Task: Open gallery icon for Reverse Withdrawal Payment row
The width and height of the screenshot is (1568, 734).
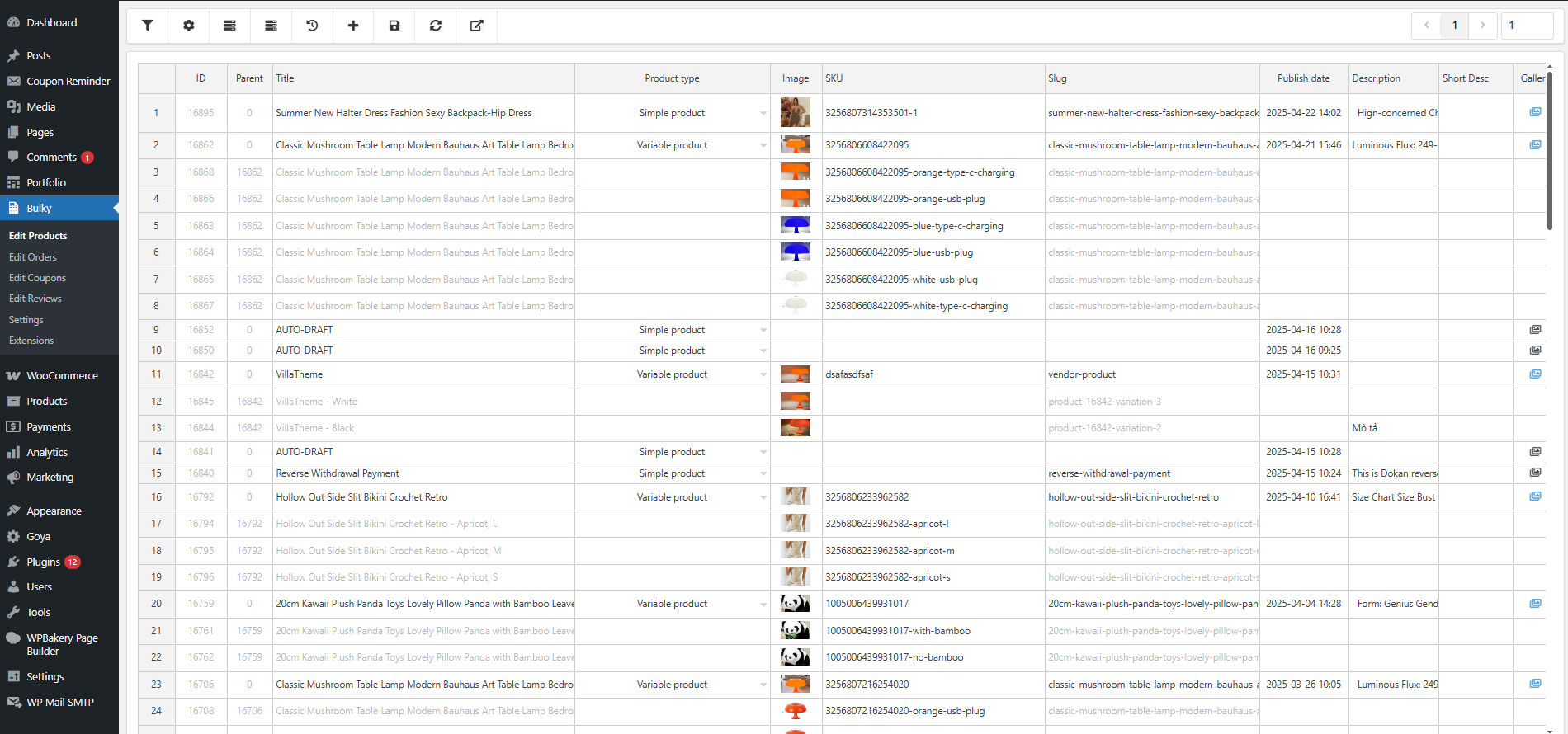Action: click(1535, 473)
